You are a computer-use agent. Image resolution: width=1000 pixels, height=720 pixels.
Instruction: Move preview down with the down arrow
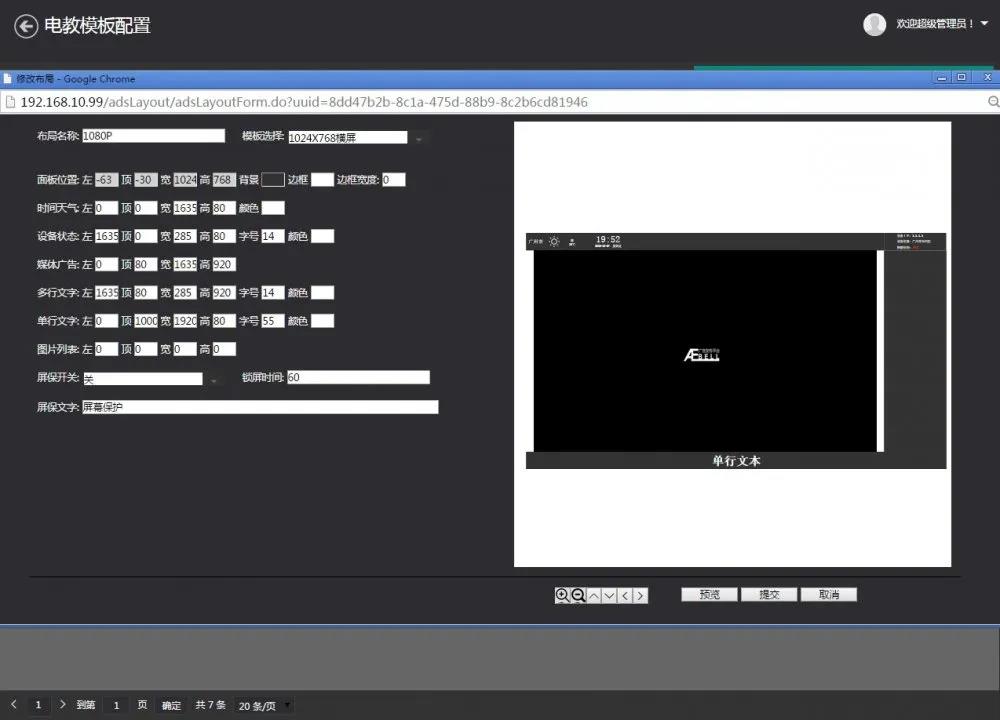(x=609, y=595)
